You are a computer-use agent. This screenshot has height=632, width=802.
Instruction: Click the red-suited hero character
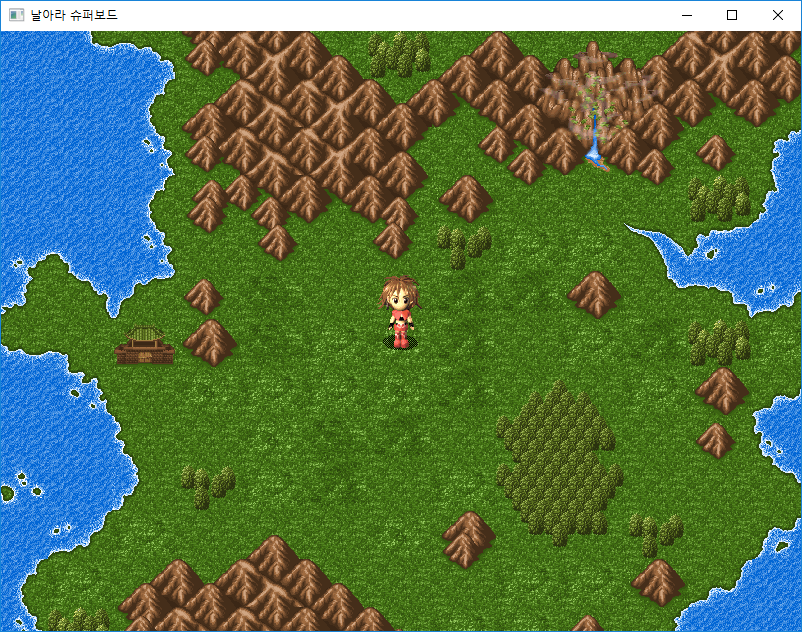point(400,313)
